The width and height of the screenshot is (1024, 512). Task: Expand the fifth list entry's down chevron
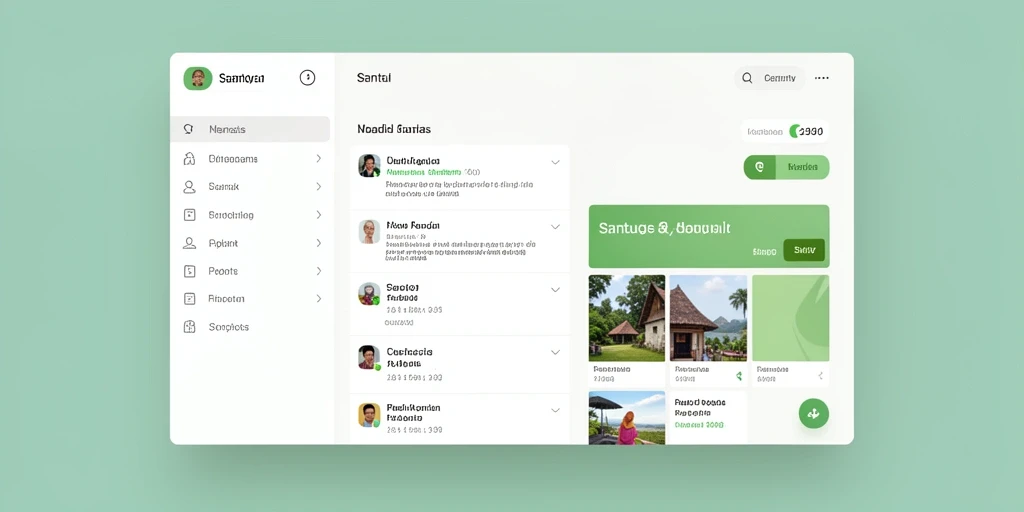tap(555, 411)
